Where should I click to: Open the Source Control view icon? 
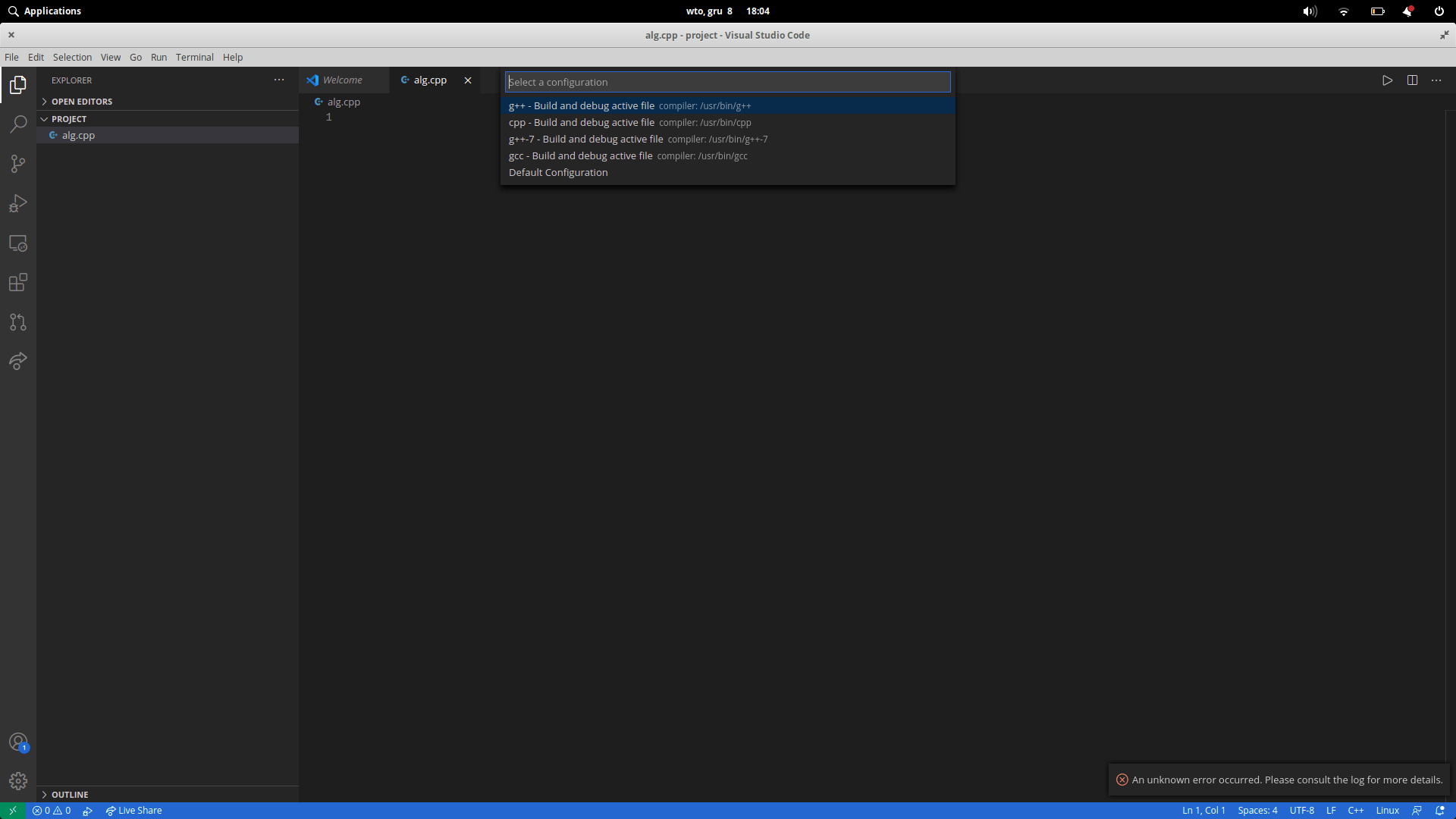tap(18, 164)
